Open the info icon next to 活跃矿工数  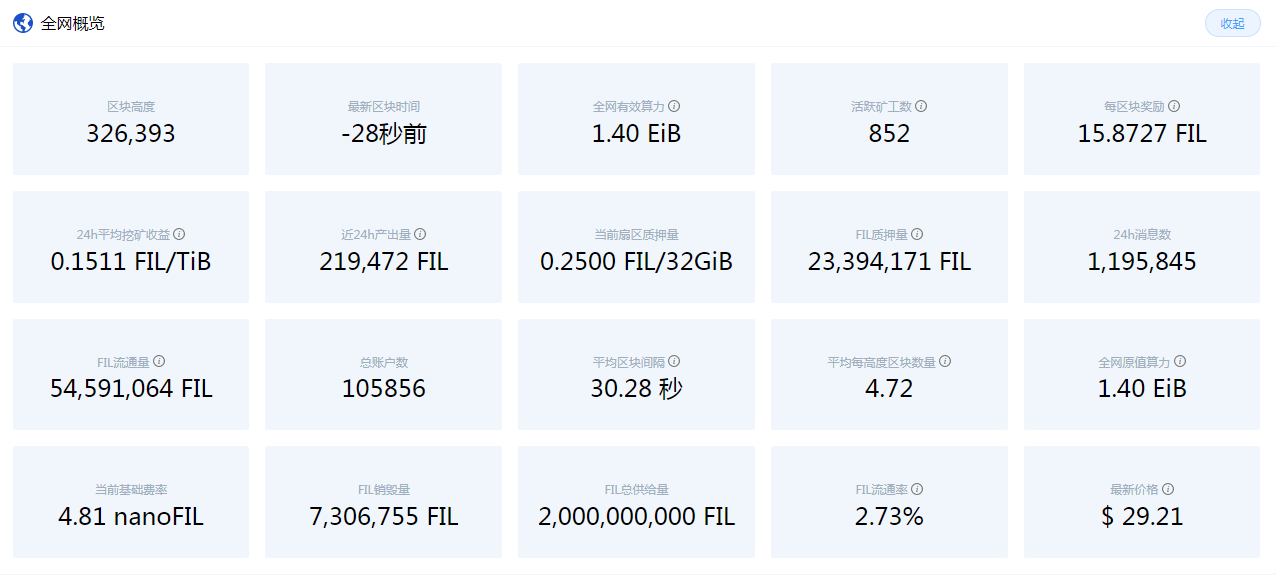tap(921, 106)
